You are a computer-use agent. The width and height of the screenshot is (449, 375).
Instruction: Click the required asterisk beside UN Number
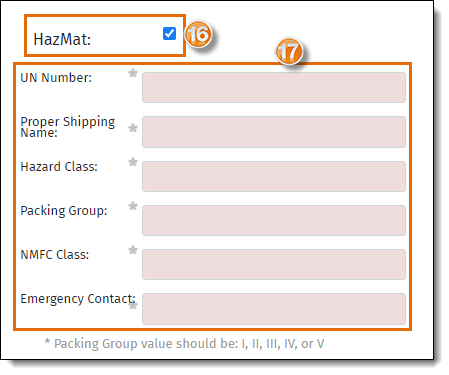pyautogui.click(x=133, y=73)
